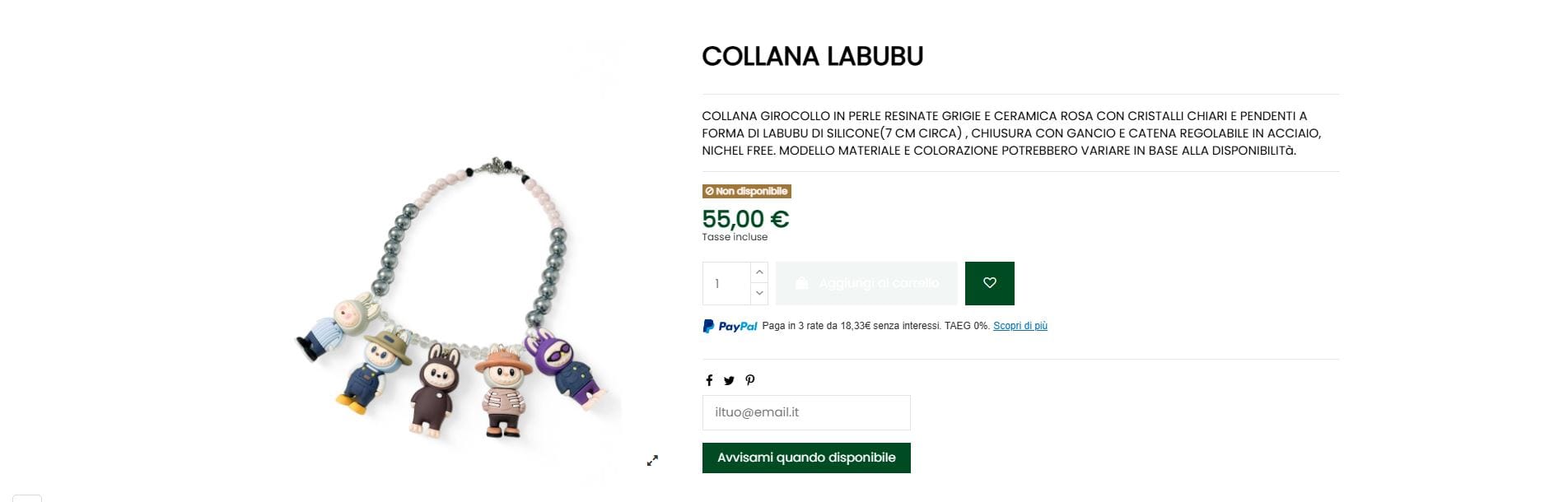
Task: Click the Aggiungi al carrello button
Action: 866,283
